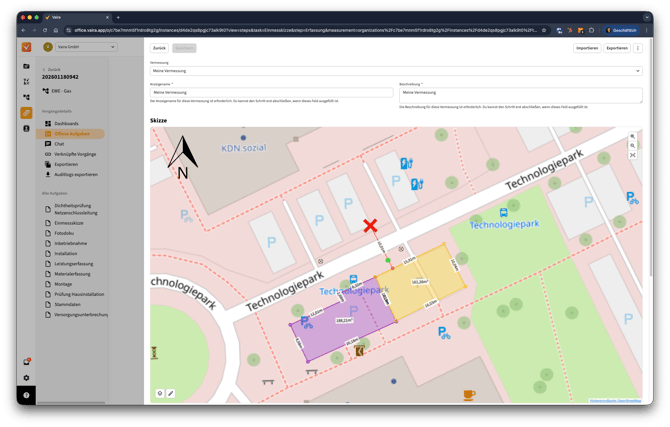Click the Exportieren button at top right
Screen dimensions: 670x427
click(617, 48)
